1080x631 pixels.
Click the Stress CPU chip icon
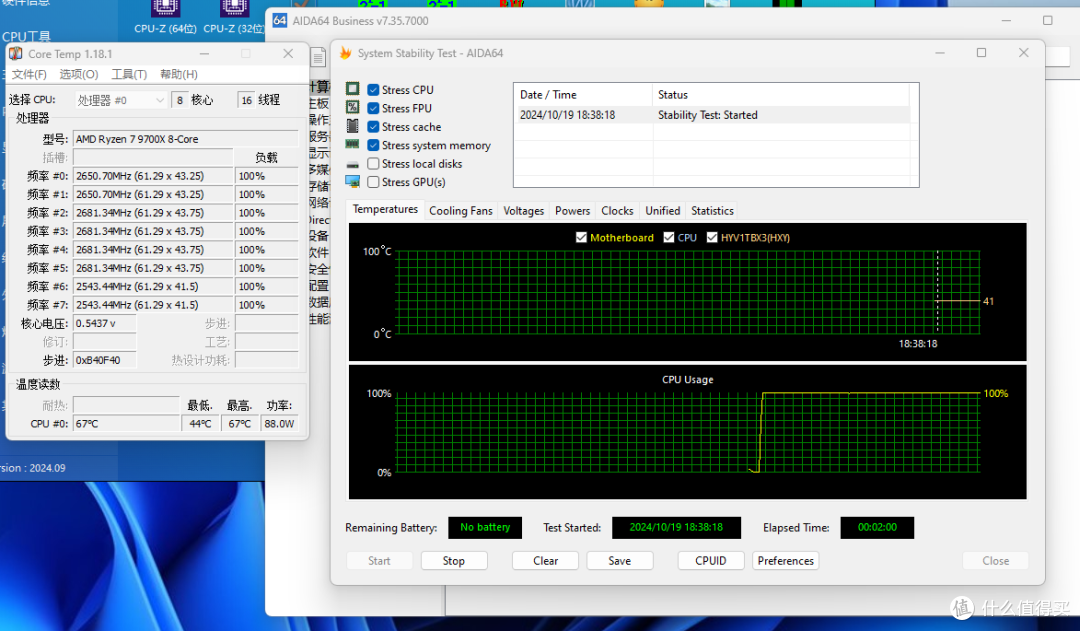[352, 89]
